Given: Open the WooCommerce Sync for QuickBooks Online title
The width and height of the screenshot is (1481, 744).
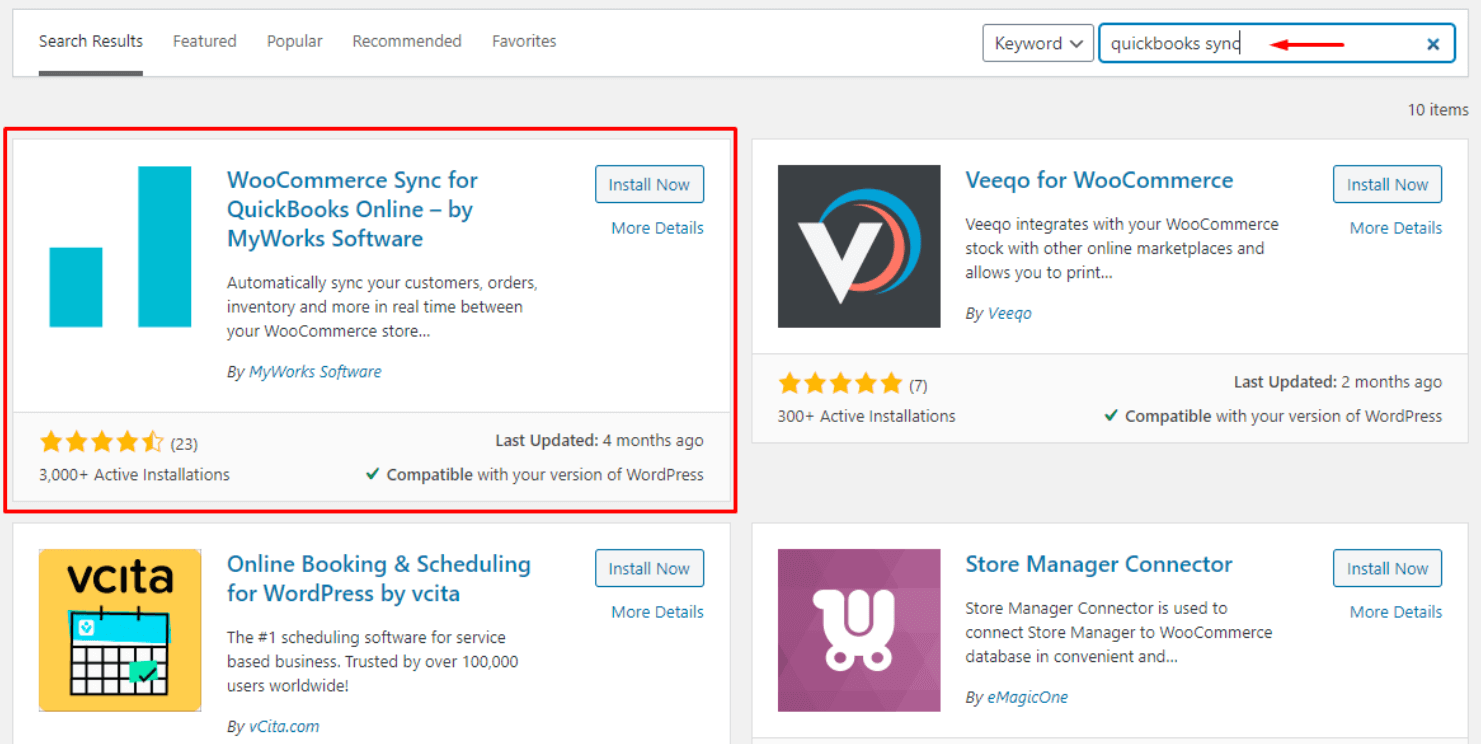Looking at the screenshot, I should pos(352,209).
